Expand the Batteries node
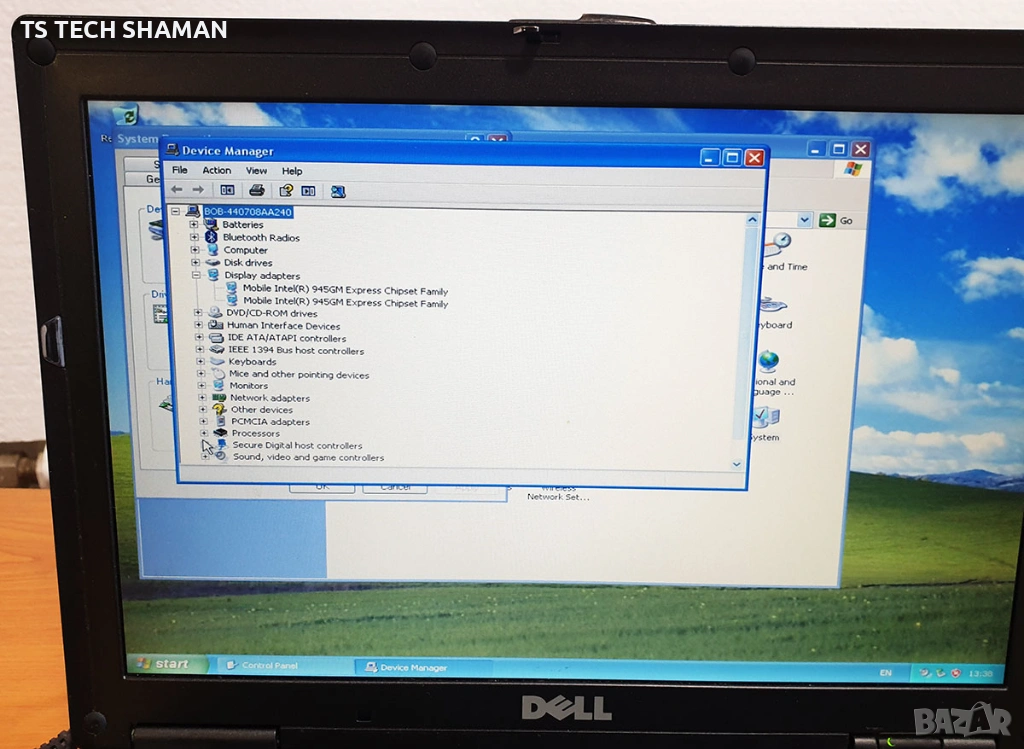 194,224
